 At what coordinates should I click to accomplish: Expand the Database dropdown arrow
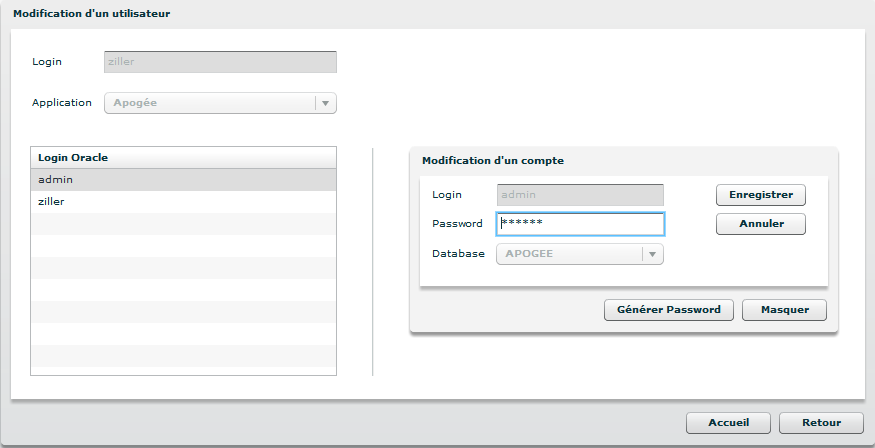[652, 254]
